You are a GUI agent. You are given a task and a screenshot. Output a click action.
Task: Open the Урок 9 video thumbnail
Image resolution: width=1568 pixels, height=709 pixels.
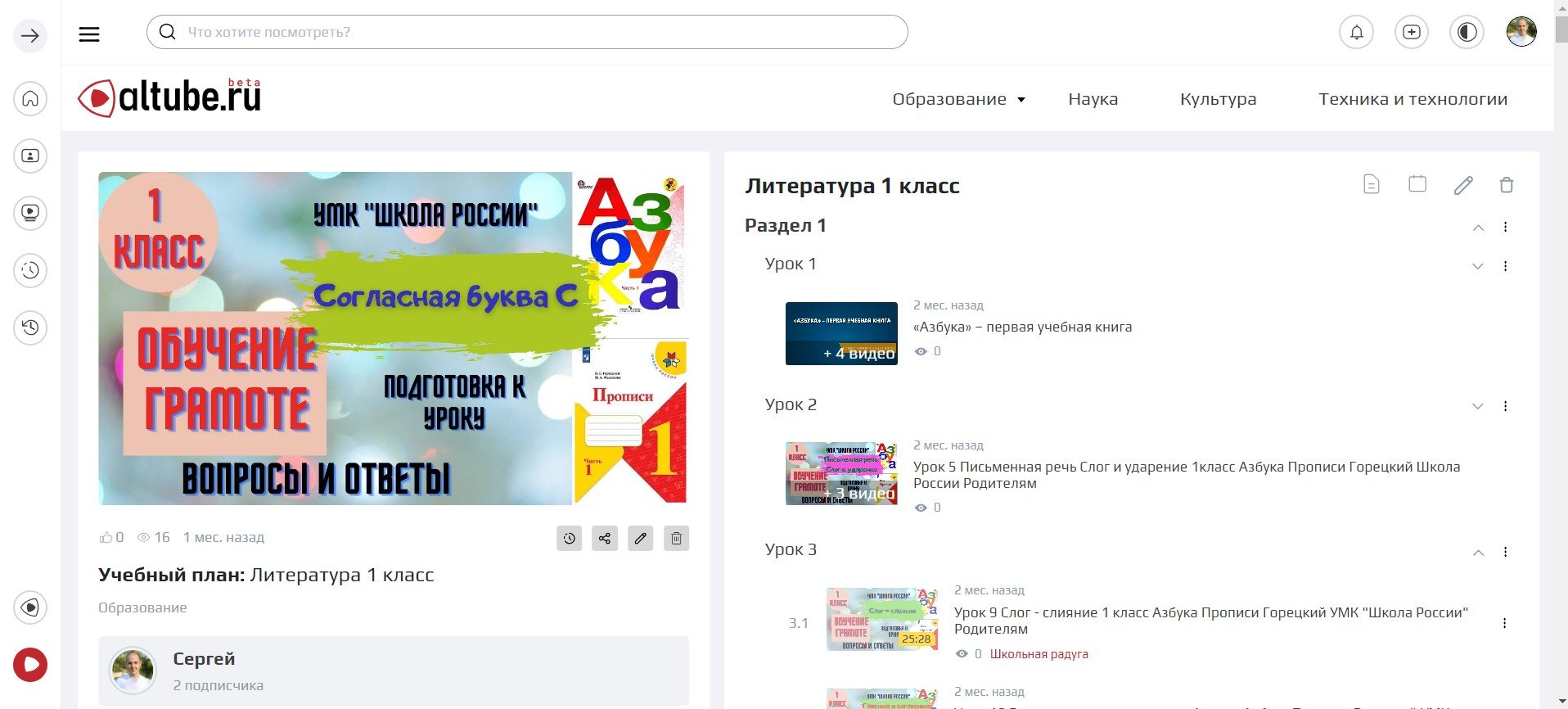(882, 619)
